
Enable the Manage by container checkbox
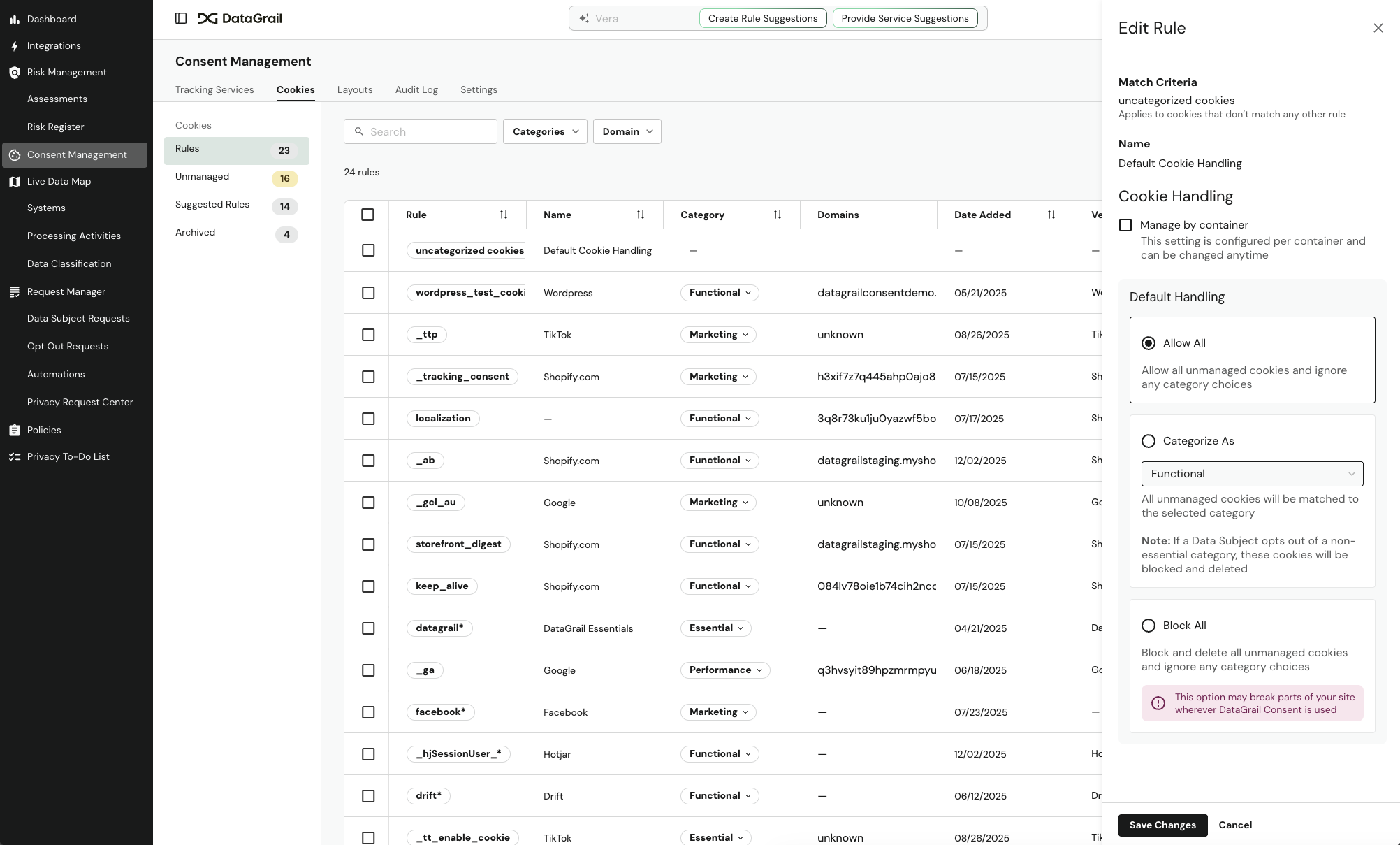[x=1125, y=225]
